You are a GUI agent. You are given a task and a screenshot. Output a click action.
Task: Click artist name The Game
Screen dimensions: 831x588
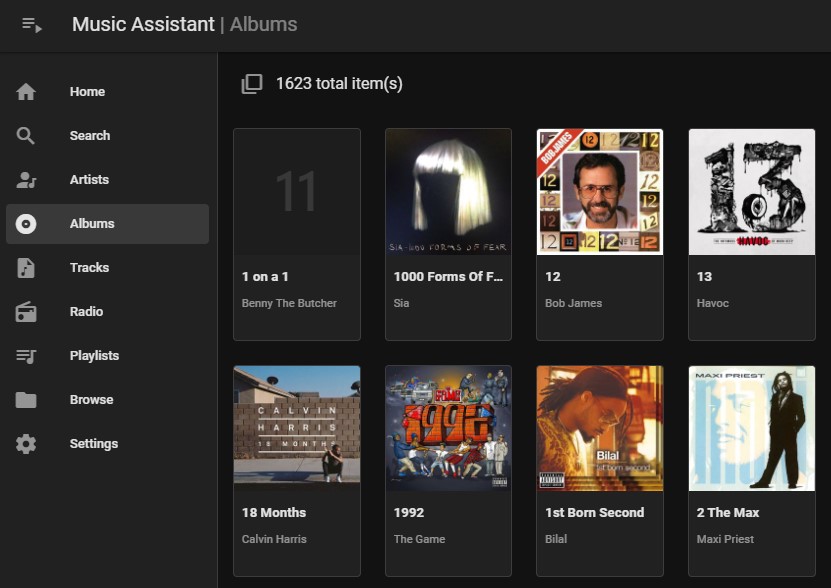[419, 539]
